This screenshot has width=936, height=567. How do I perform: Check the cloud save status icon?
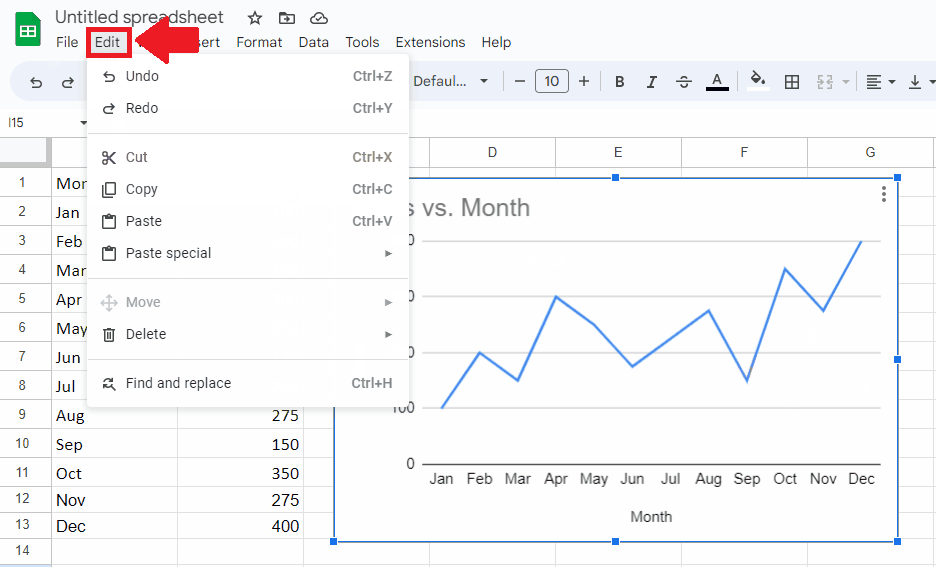pyautogui.click(x=319, y=18)
